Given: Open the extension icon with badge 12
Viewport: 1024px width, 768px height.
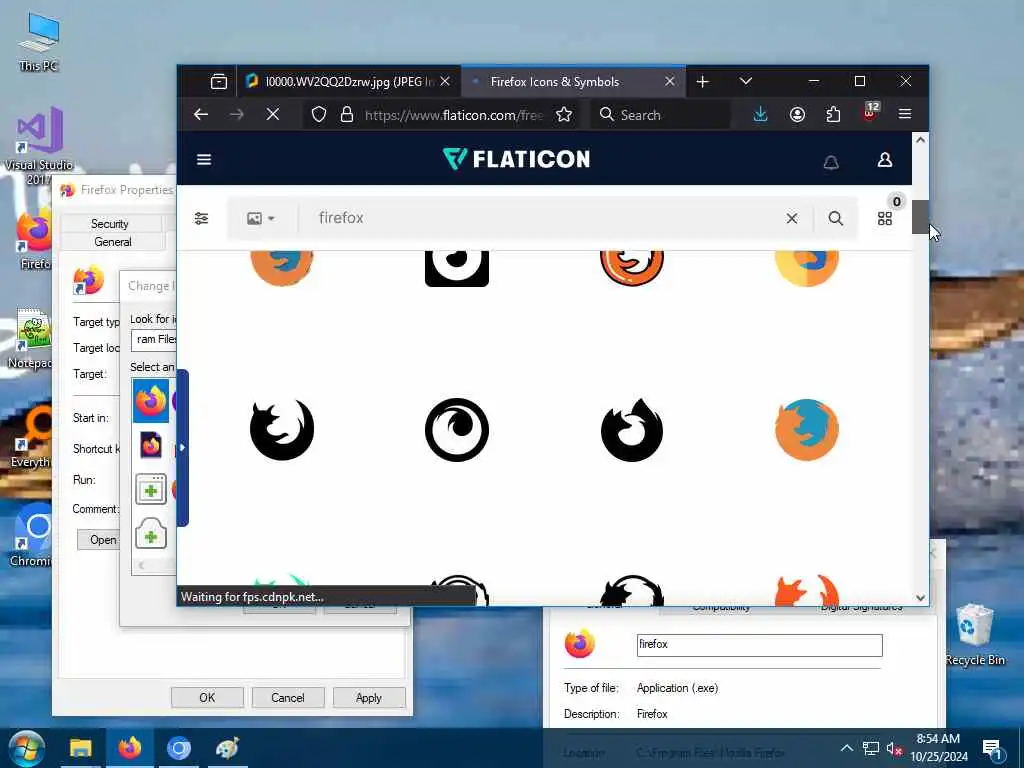Looking at the screenshot, I should point(871,112).
